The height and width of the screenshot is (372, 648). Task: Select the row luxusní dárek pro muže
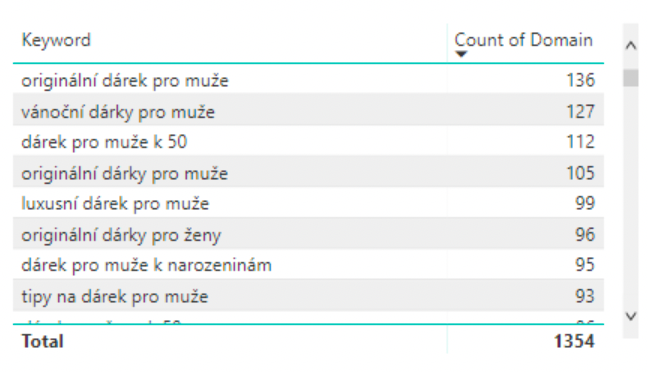tap(308, 203)
